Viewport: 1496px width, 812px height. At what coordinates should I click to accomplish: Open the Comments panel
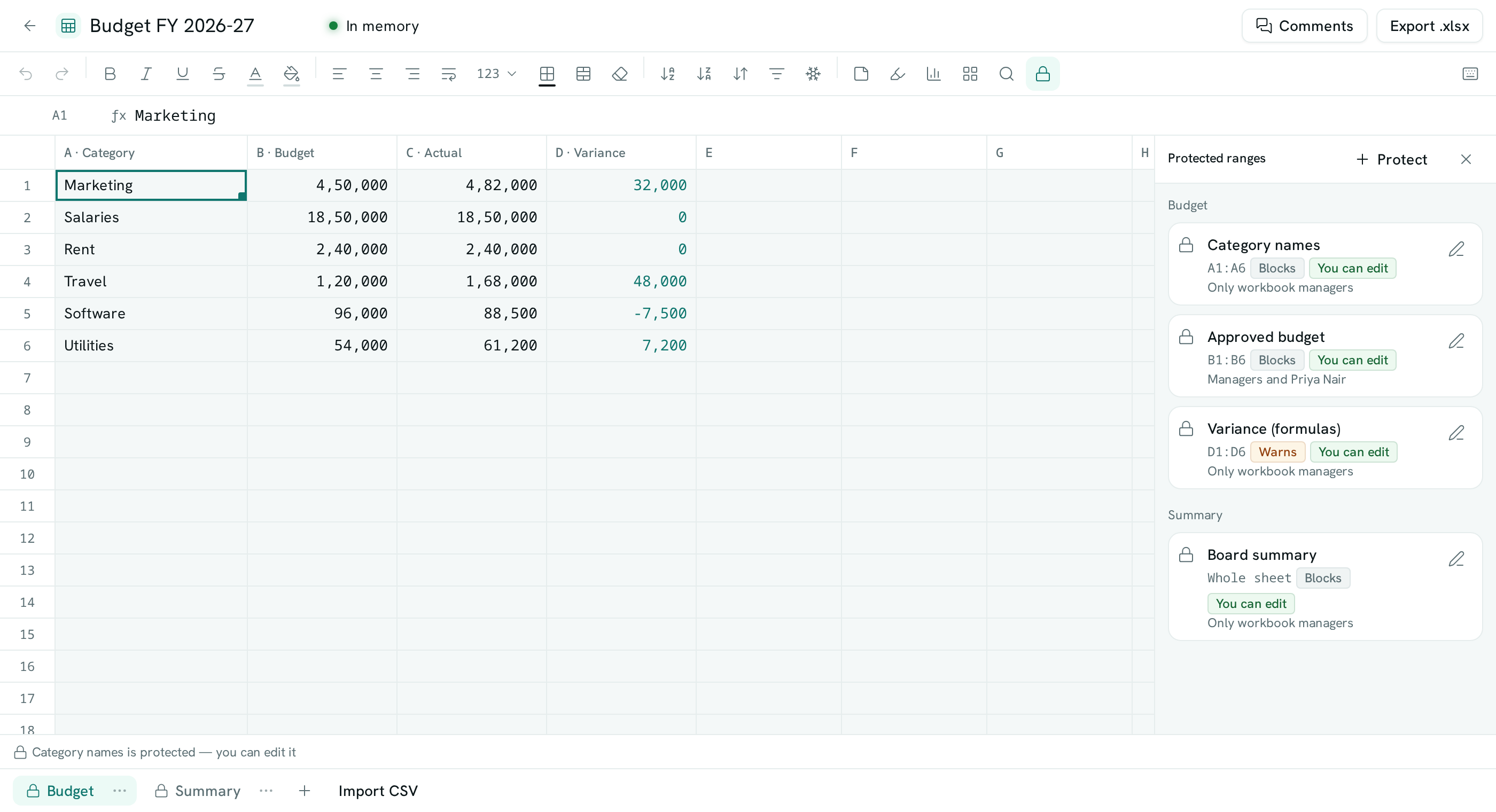point(1304,26)
